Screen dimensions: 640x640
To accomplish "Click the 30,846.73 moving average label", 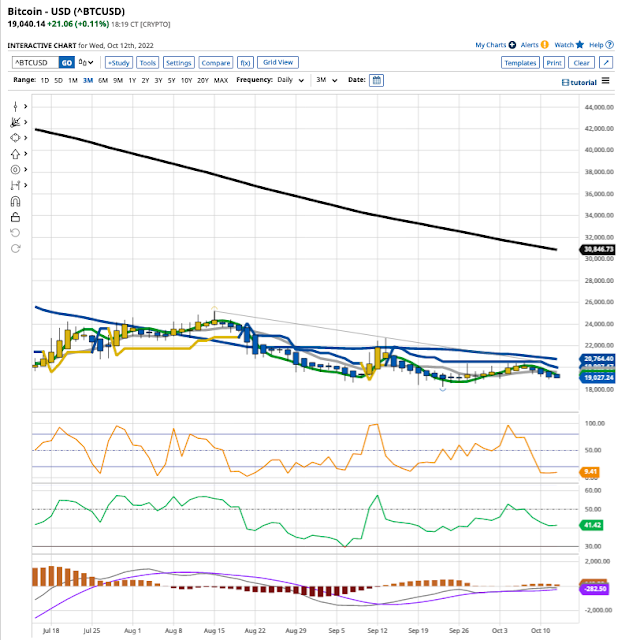I will [x=598, y=249].
